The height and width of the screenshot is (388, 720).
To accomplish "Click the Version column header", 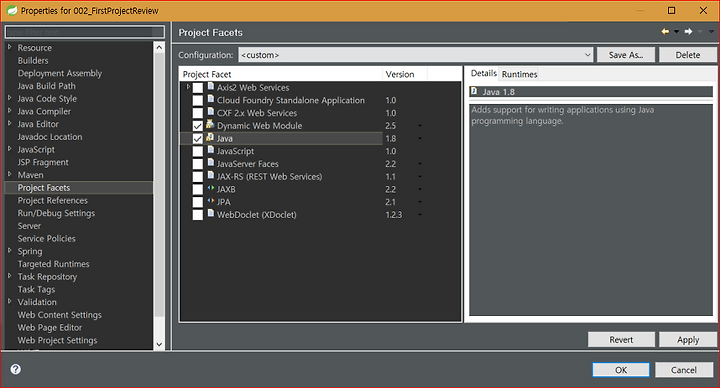I will click(x=405, y=74).
